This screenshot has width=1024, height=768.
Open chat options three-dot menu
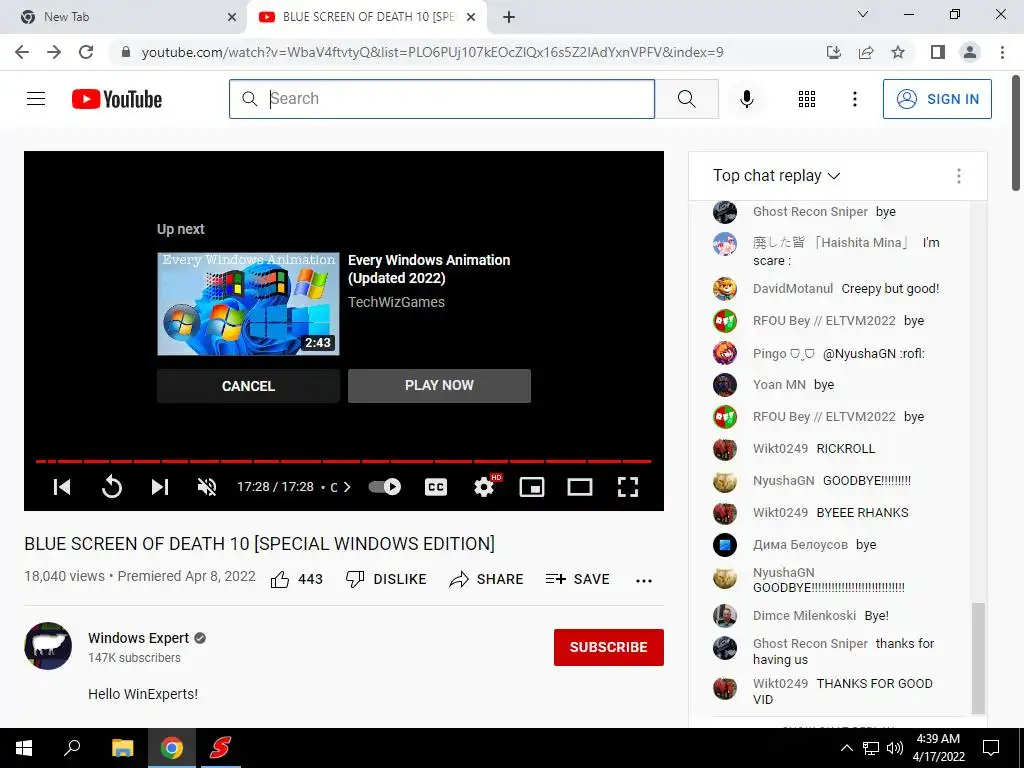[959, 176]
